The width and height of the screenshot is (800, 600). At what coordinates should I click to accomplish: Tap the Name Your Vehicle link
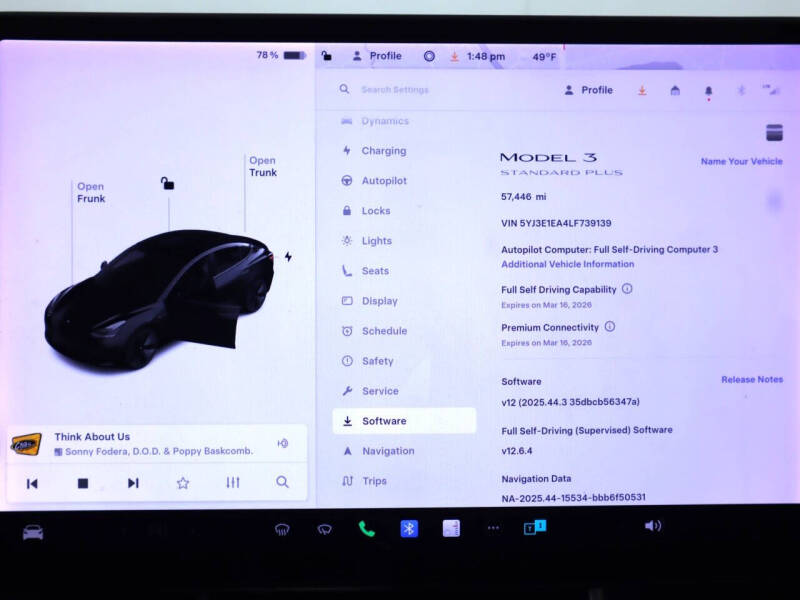point(740,161)
